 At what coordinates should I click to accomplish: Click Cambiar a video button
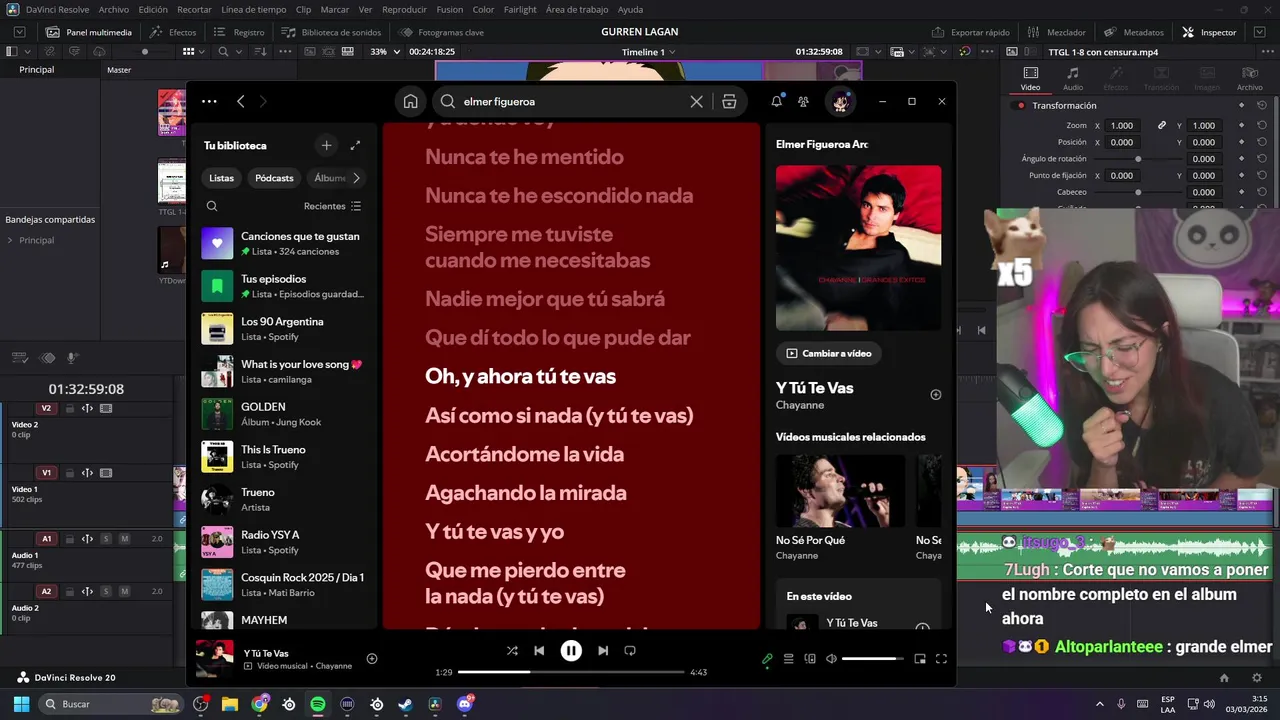click(x=828, y=353)
